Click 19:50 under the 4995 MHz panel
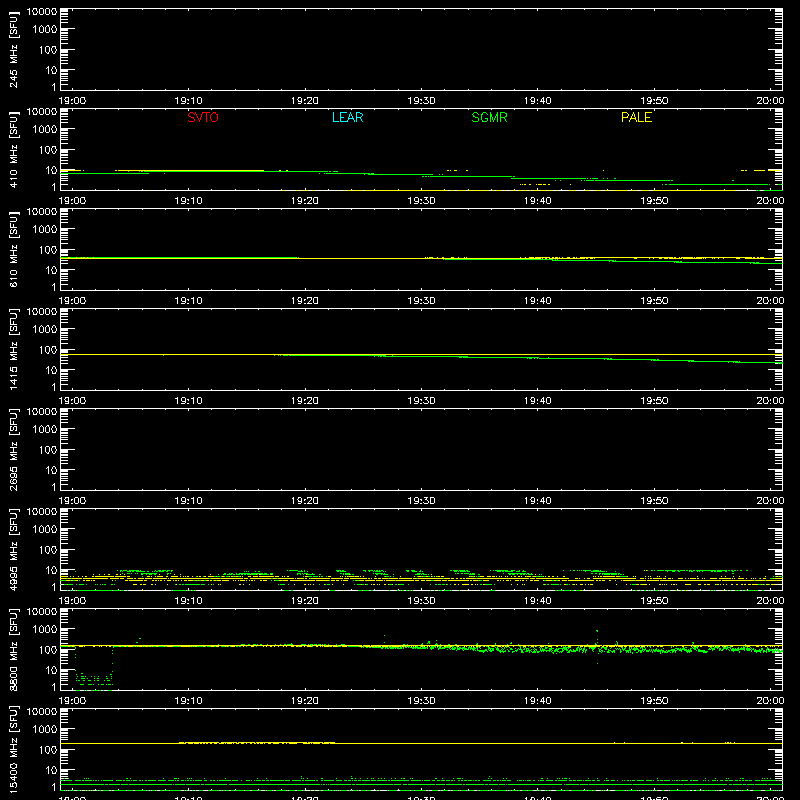This screenshot has height=800, width=800. pos(654,601)
